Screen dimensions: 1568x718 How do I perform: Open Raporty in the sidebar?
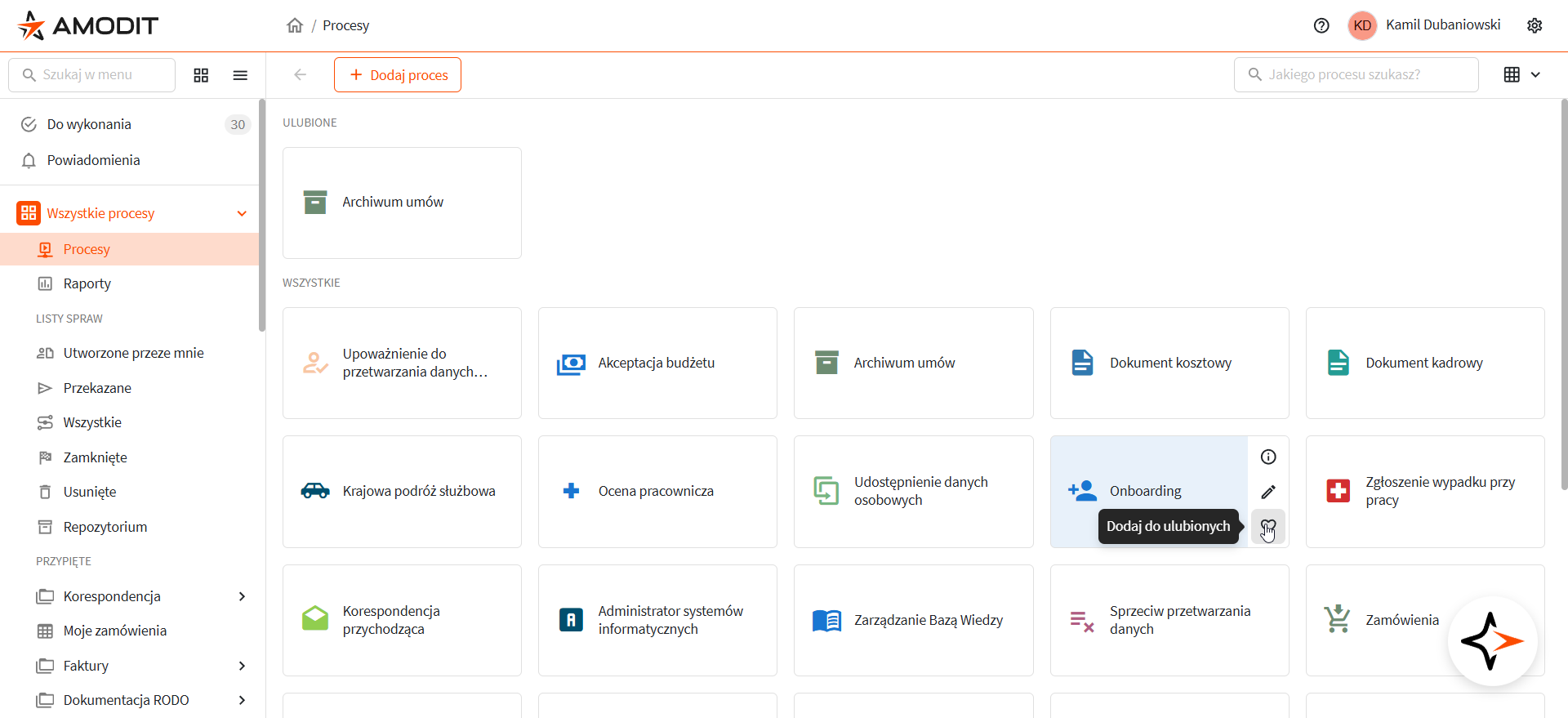[x=87, y=283]
